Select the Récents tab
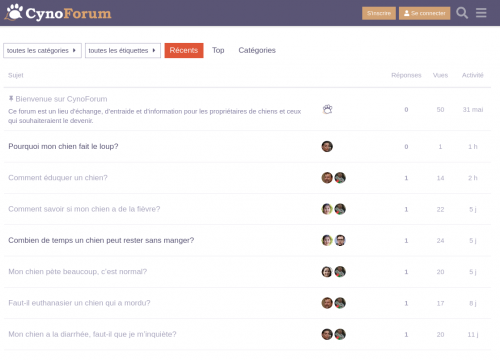Screen dimensions: 500x360 [x=184, y=50]
